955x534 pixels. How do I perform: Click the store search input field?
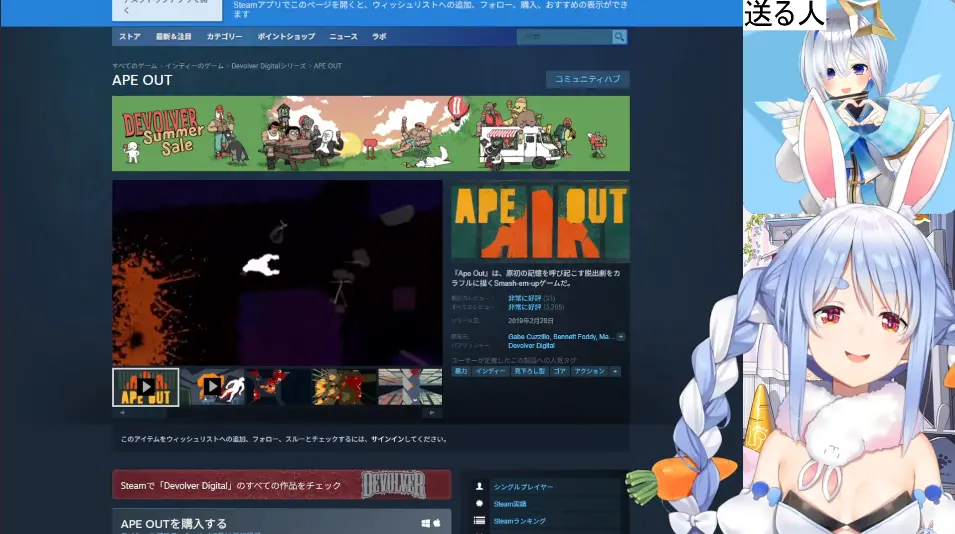click(565, 37)
